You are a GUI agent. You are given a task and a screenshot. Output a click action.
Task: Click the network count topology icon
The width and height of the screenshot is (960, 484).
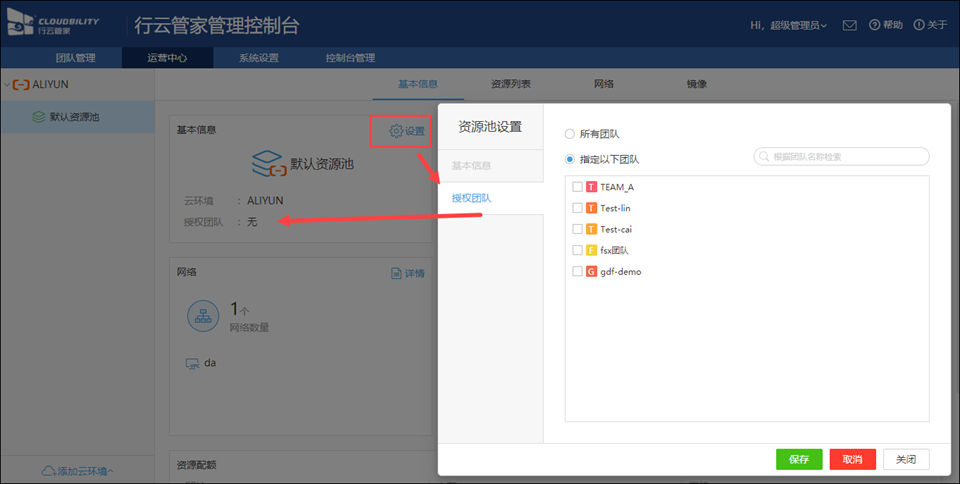[x=205, y=317]
